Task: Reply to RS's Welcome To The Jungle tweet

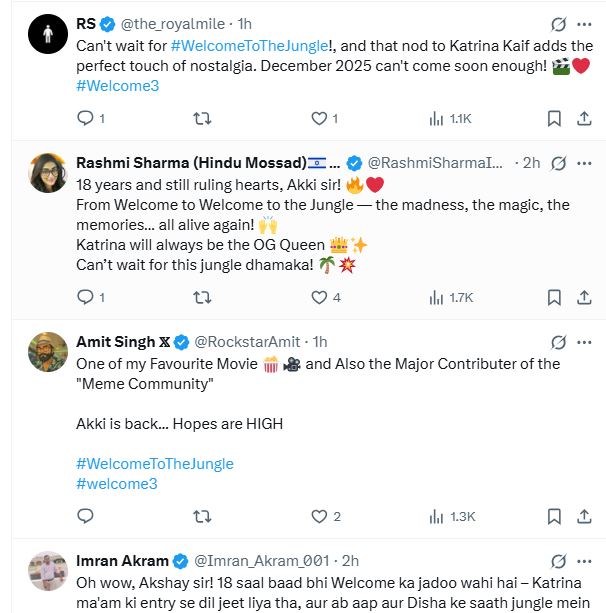Action: click(x=85, y=118)
